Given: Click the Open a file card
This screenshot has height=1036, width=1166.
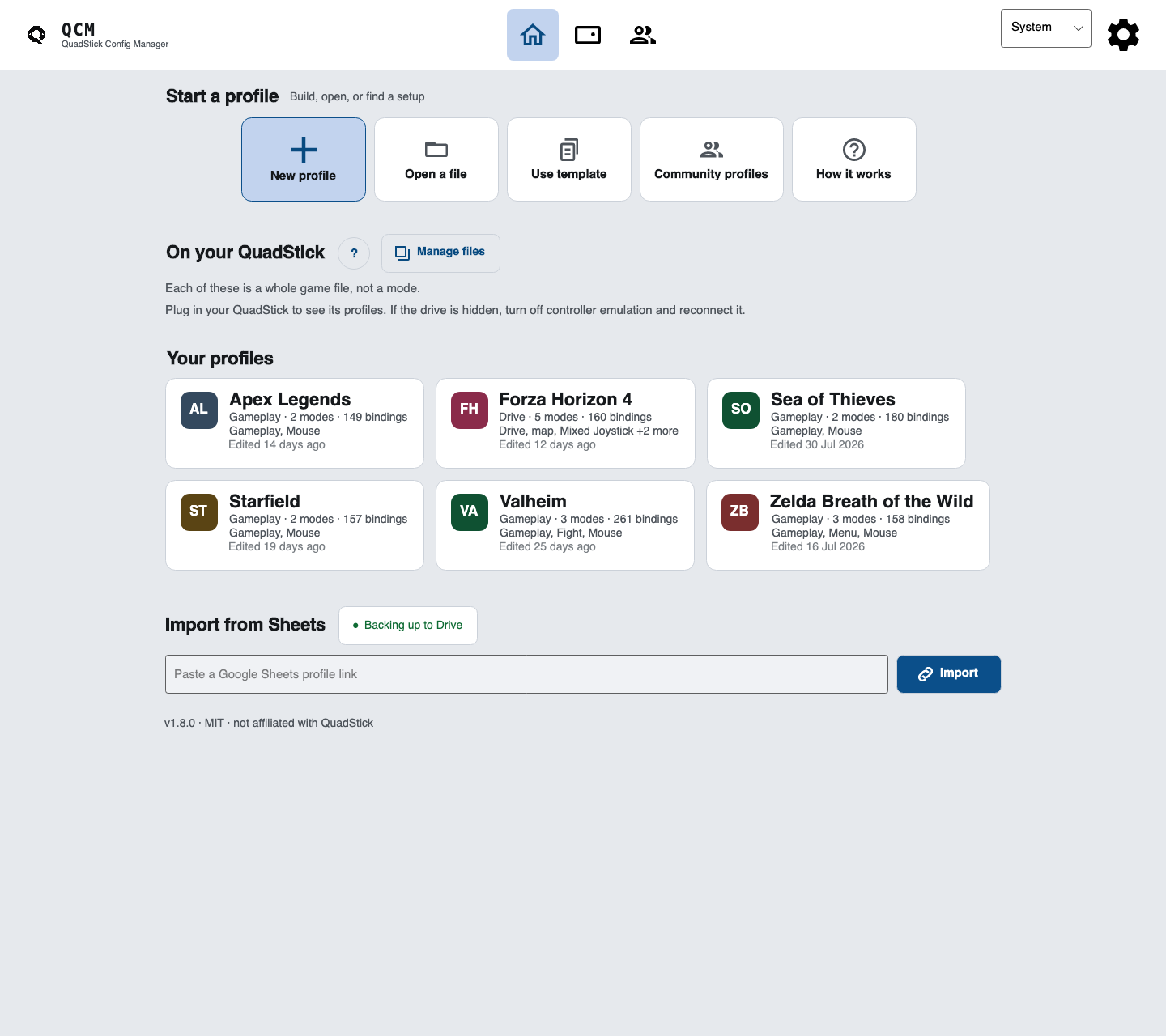Looking at the screenshot, I should [436, 159].
